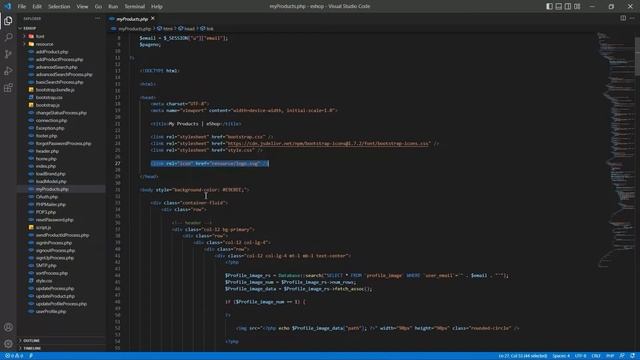Follow the bootstrap-icons CDN link in code
This screenshot has height=360, width=640.
pos(328,144)
